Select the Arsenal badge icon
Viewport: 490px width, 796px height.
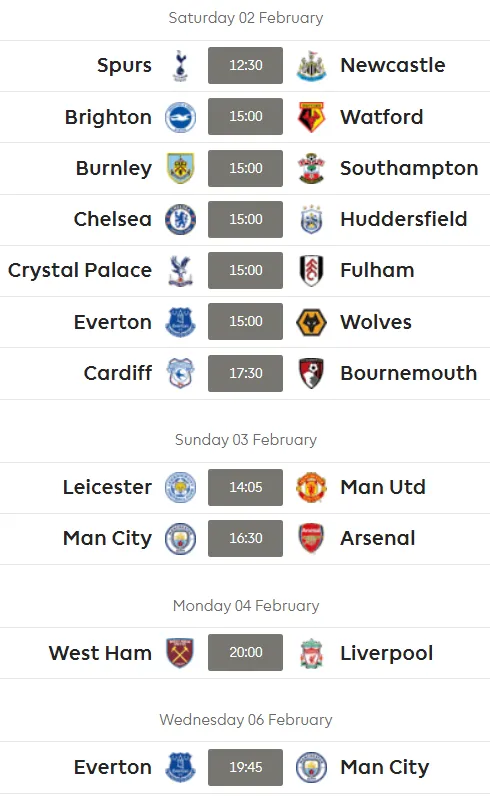pyautogui.click(x=311, y=538)
